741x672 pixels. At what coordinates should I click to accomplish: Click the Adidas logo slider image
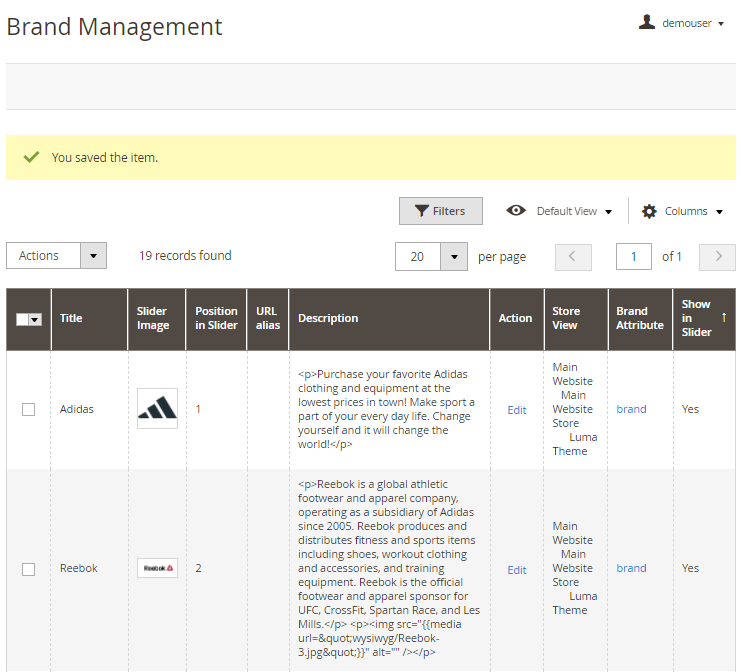(x=157, y=409)
